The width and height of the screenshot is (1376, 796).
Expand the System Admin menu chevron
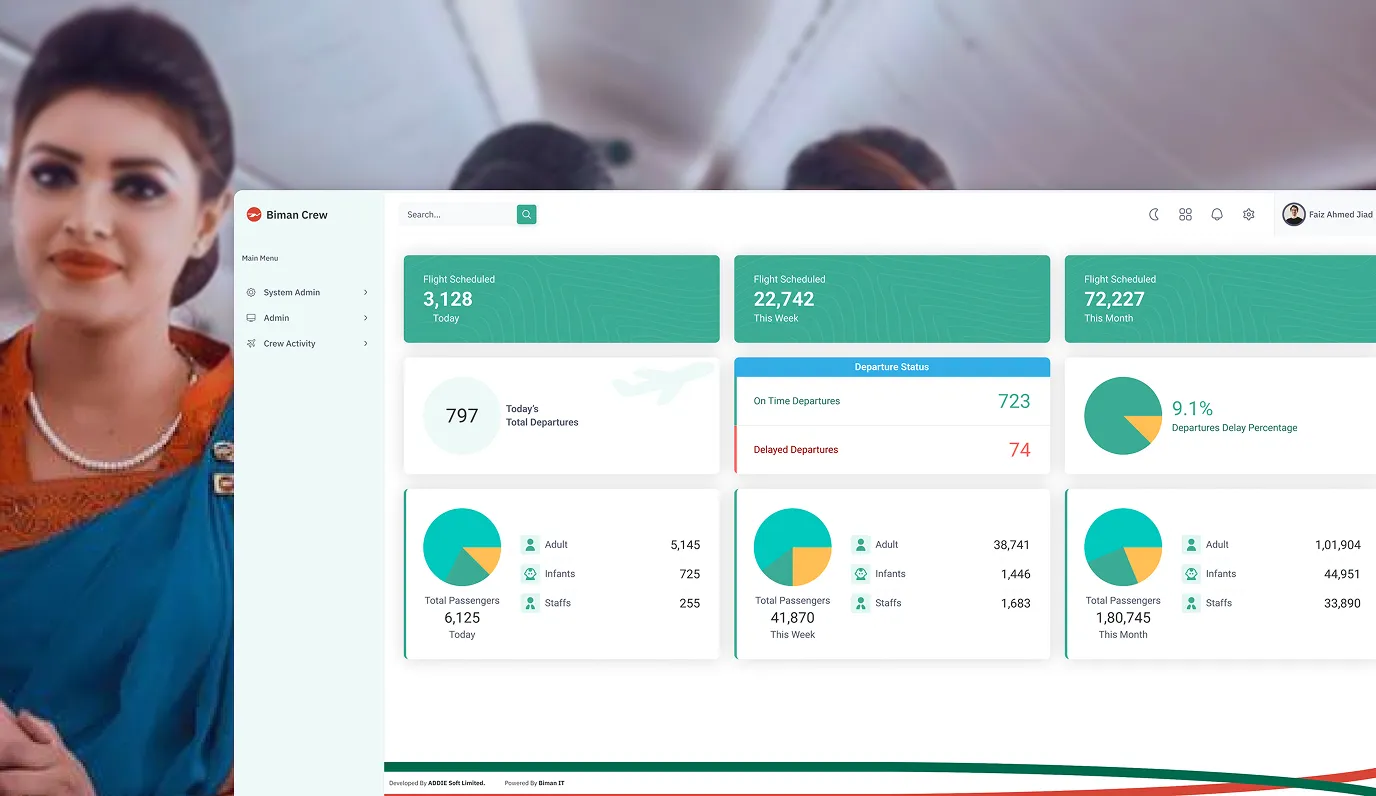(x=366, y=292)
